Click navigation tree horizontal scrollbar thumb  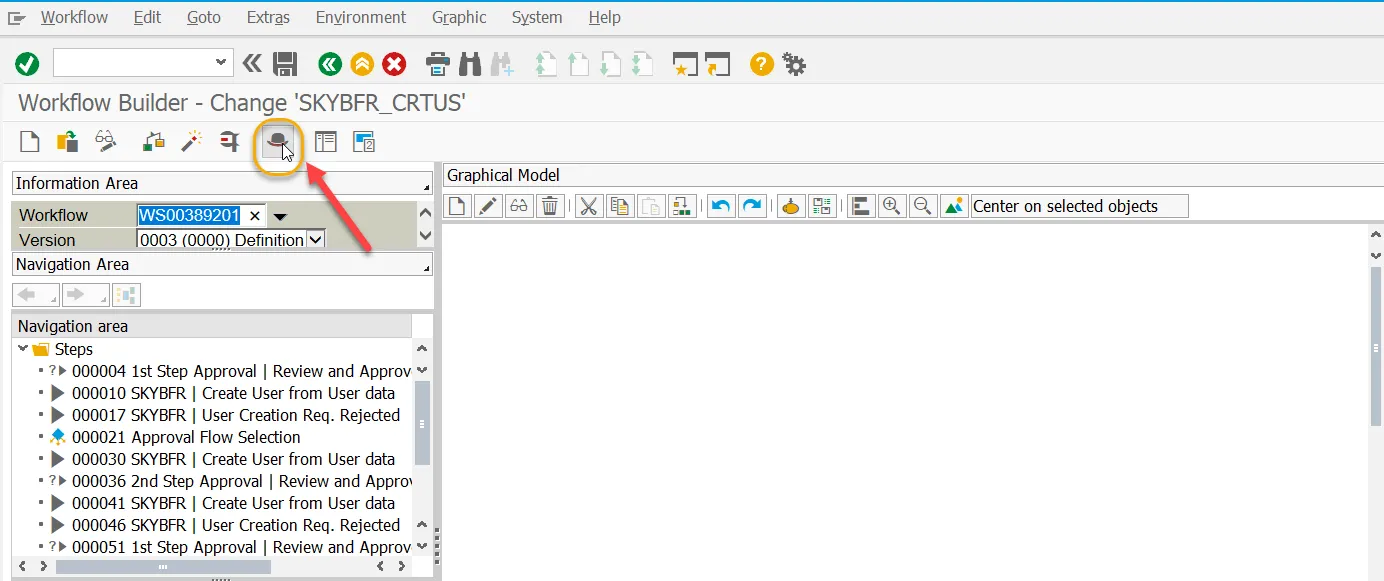163,567
